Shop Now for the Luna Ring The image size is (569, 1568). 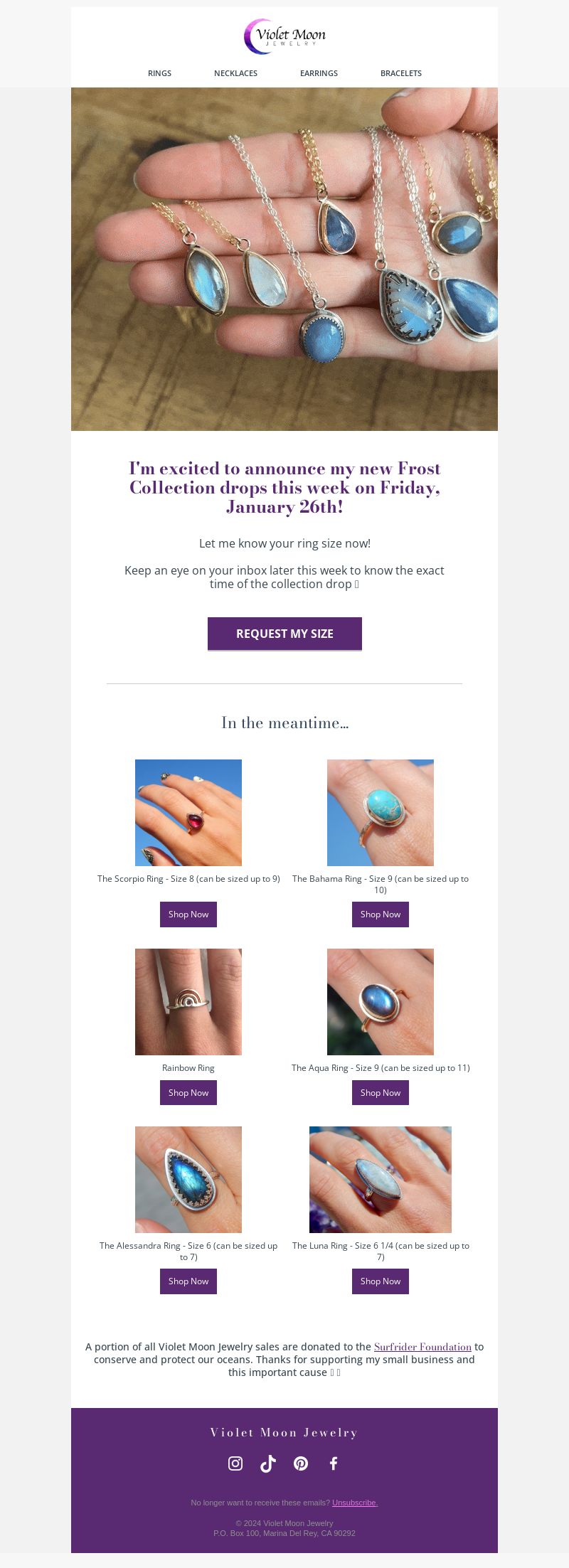[x=381, y=1281]
